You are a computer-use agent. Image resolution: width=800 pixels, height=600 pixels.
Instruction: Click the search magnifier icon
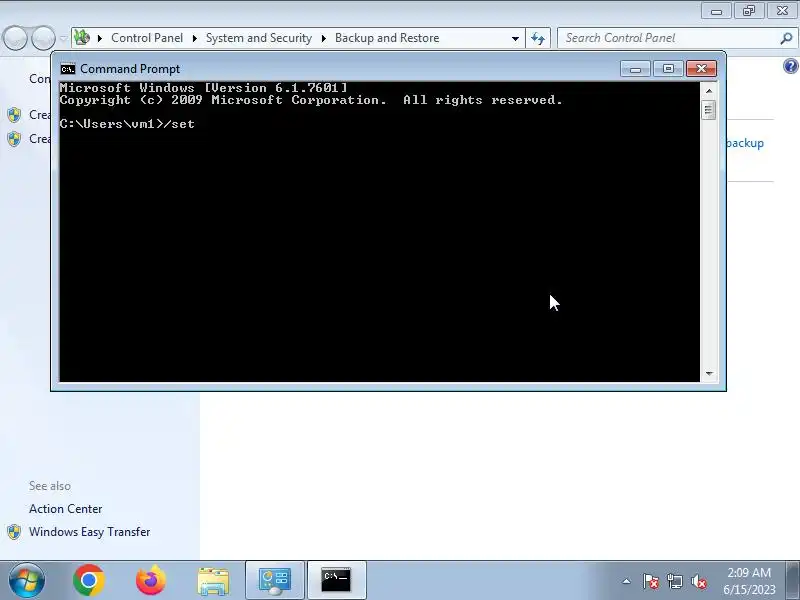[x=786, y=38]
